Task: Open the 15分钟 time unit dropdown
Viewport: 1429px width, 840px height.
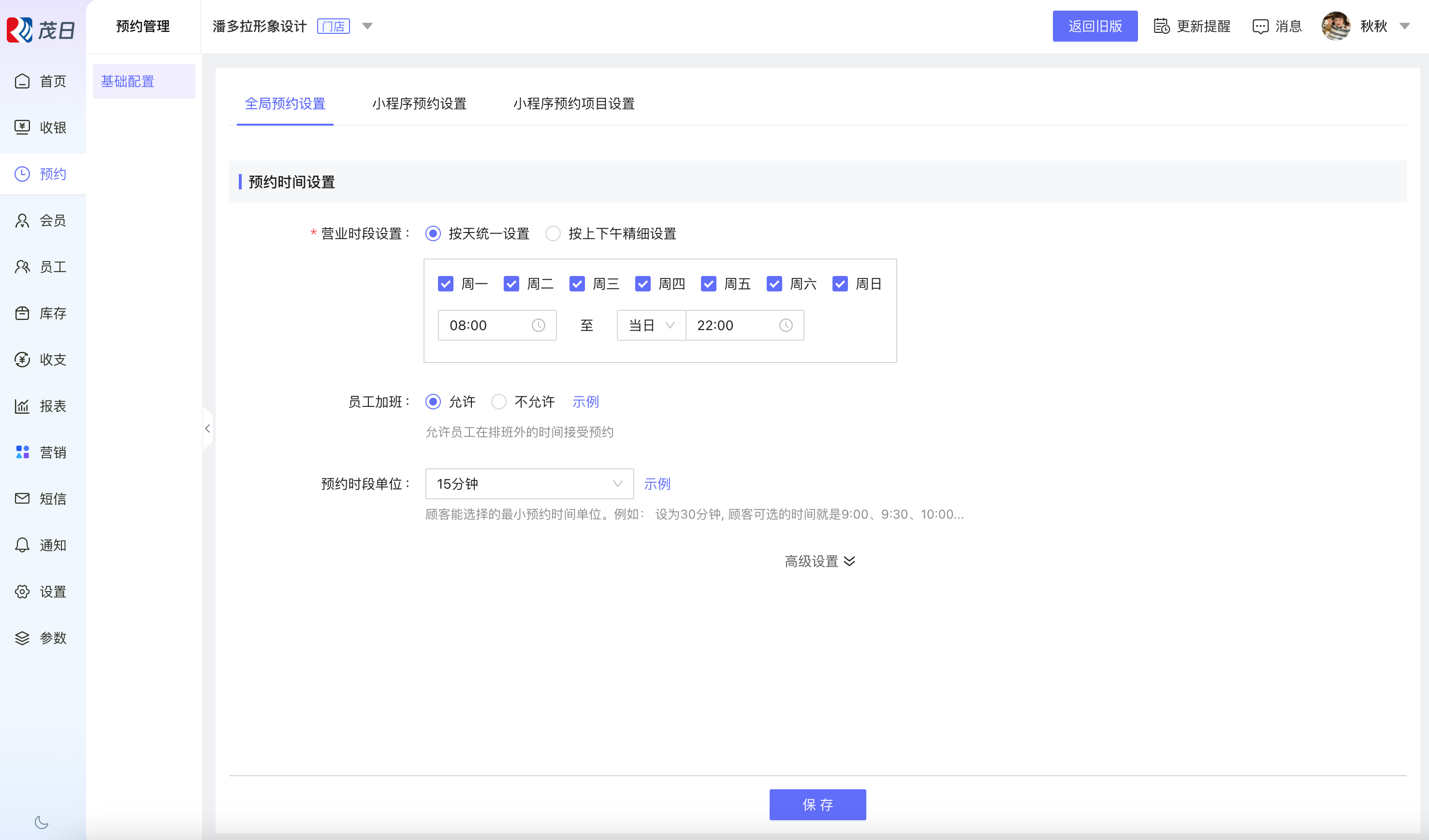Action: [529, 484]
